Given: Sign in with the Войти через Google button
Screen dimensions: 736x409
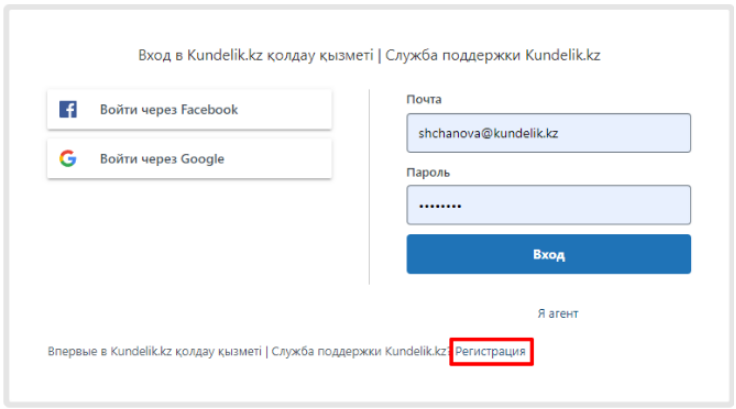Looking at the screenshot, I should tap(189, 159).
